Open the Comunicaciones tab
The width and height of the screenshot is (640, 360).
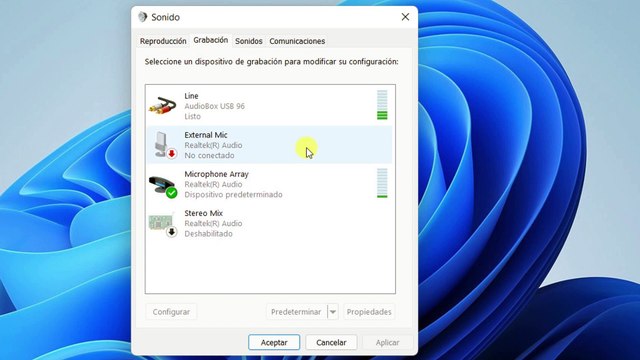click(x=297, y=41)
